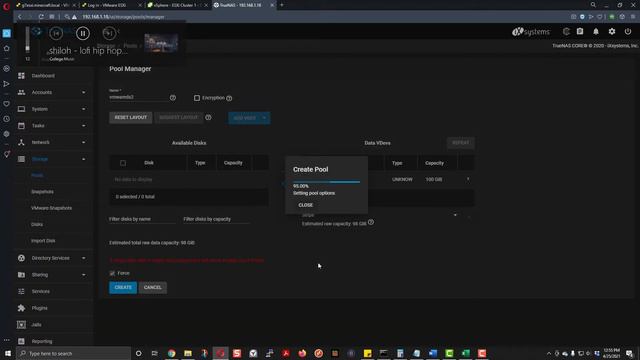Open the TrueNAS power menu icon

pyautogui.click(x=628, y=32)
